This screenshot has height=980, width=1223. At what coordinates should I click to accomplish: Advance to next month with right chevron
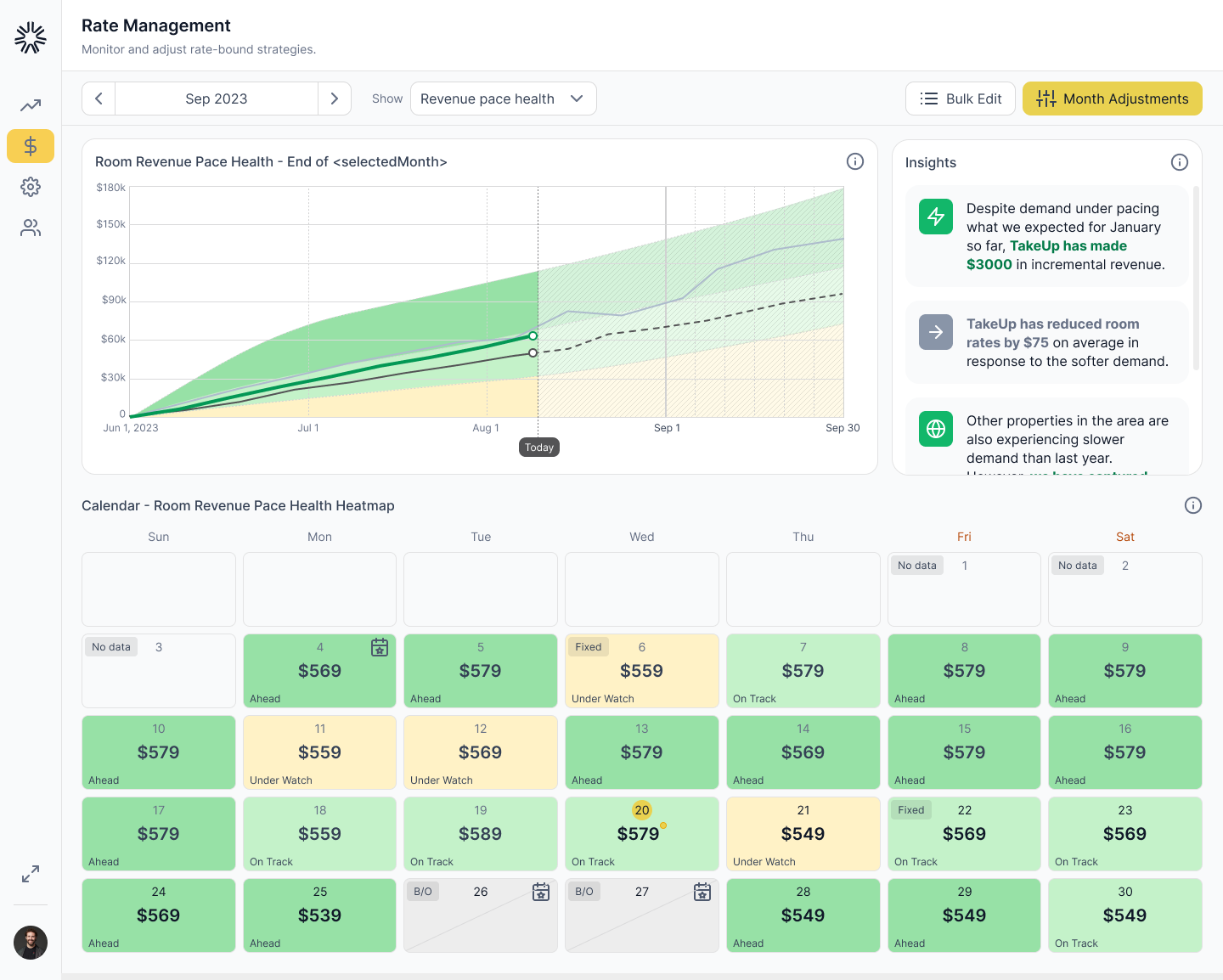[335, 99]
